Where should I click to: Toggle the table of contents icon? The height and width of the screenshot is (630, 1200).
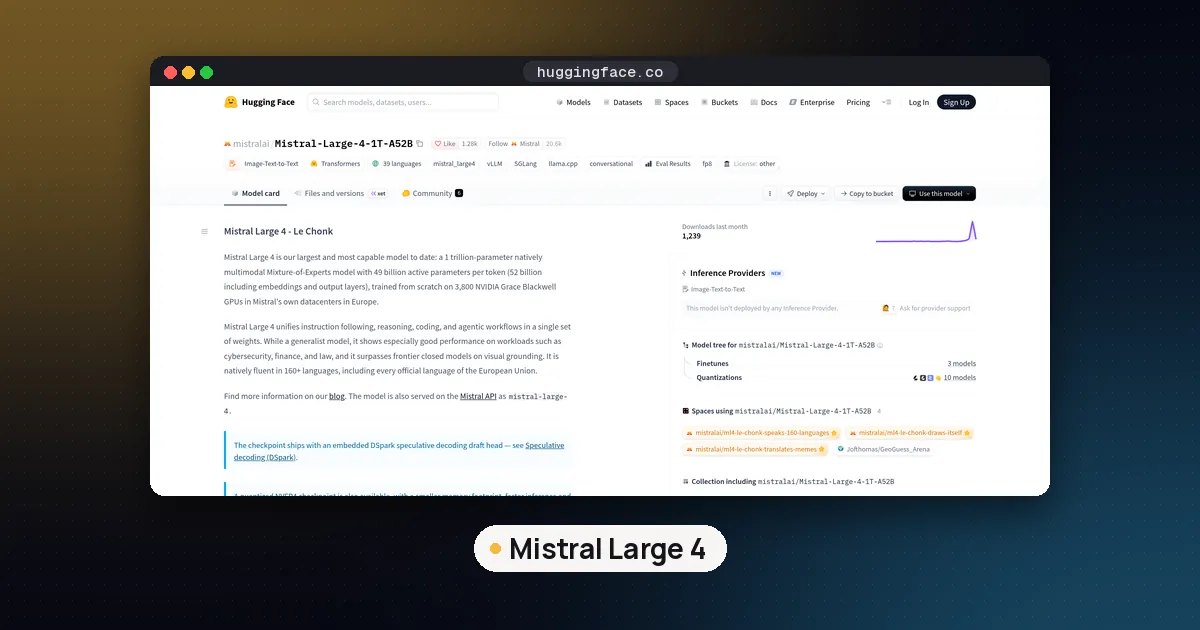click(205, 231)
